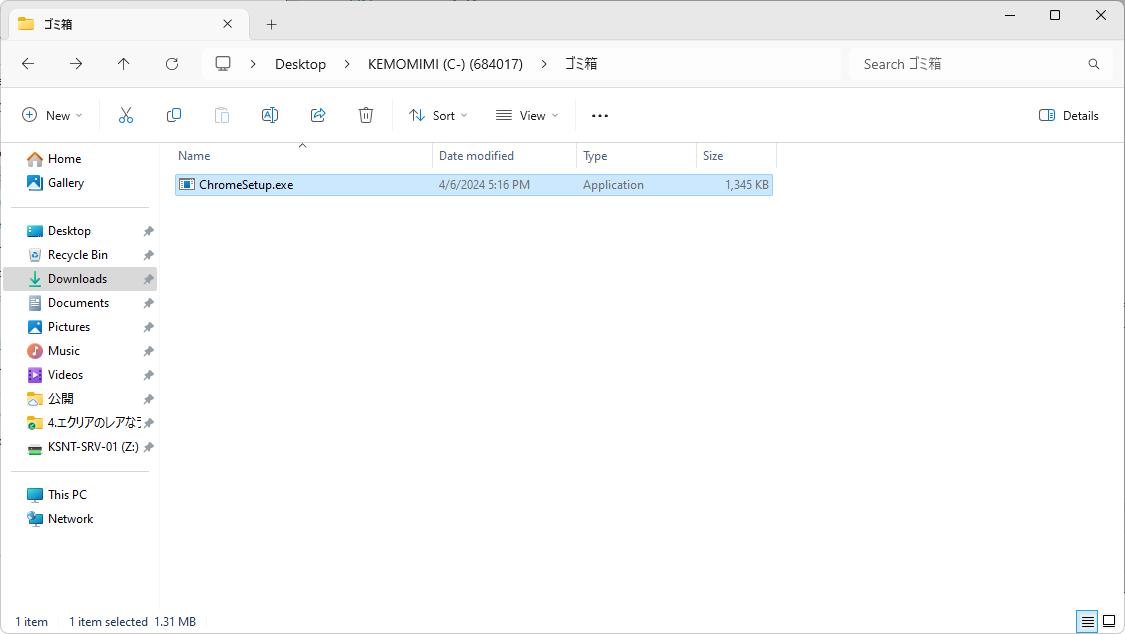Click the Cut scissors icon
The height and width of the screenshot is (634, 1125).
126,116
